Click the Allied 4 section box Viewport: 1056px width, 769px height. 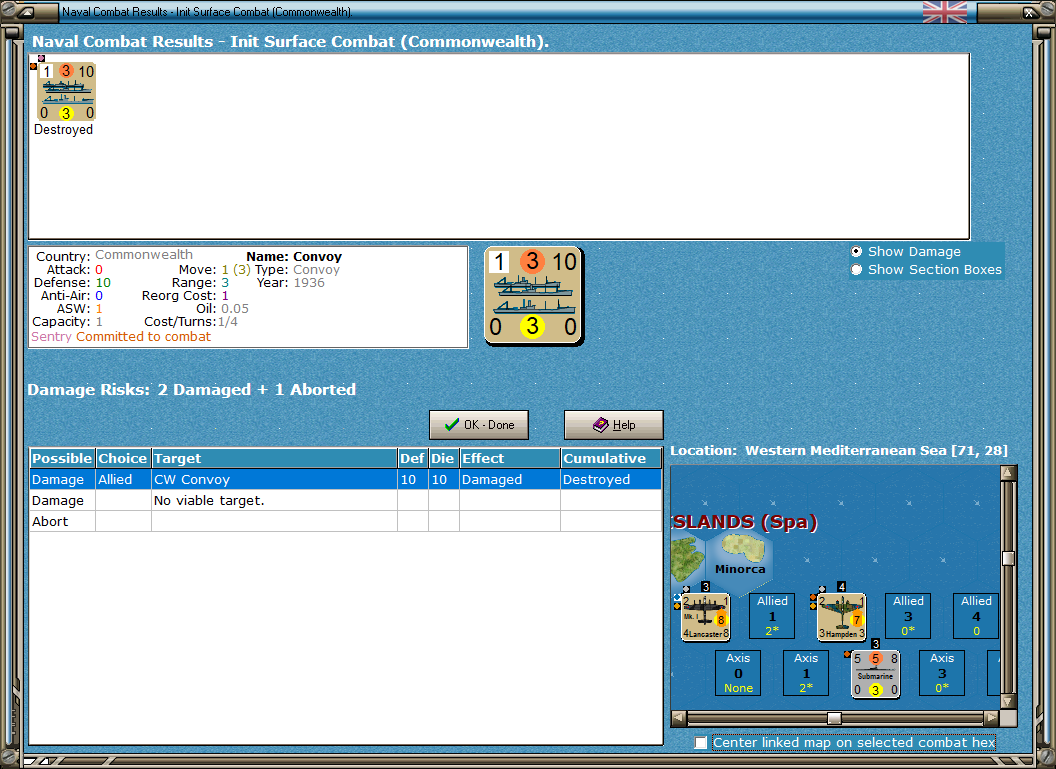pyautogui.click(x=976, y=615)
